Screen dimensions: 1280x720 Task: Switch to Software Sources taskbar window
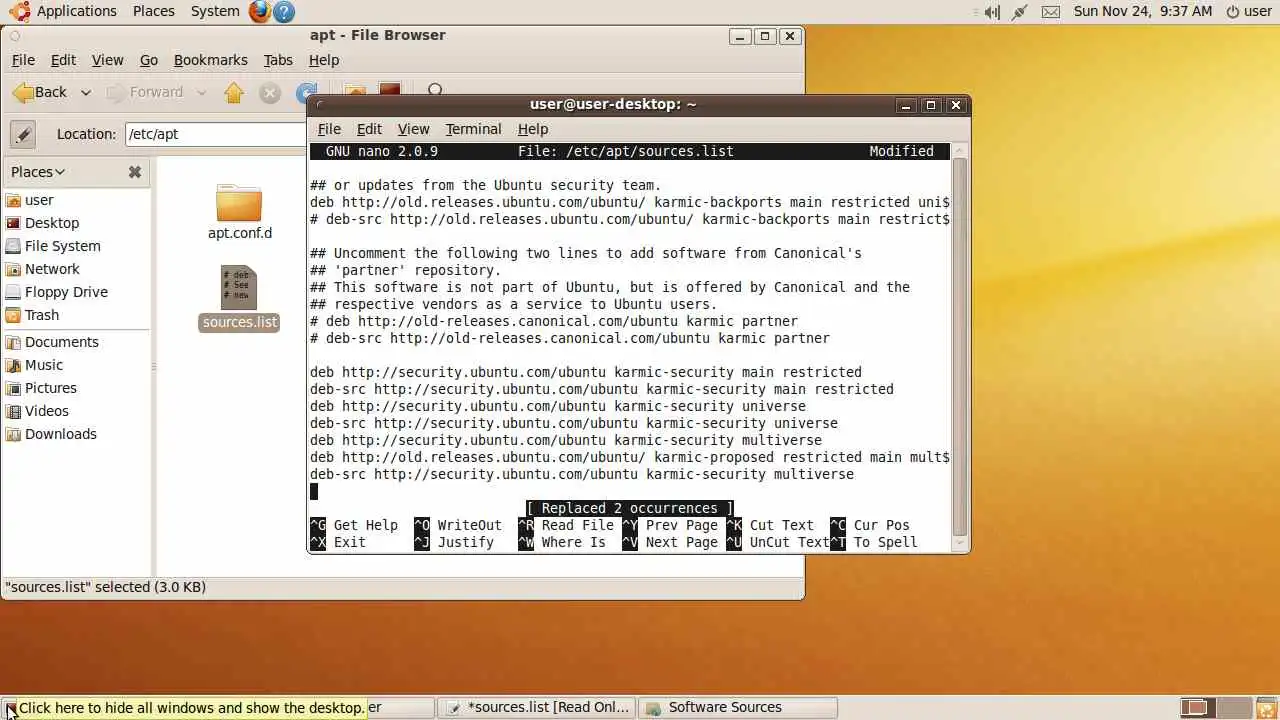pyautogui.click(x=737, y=707)
